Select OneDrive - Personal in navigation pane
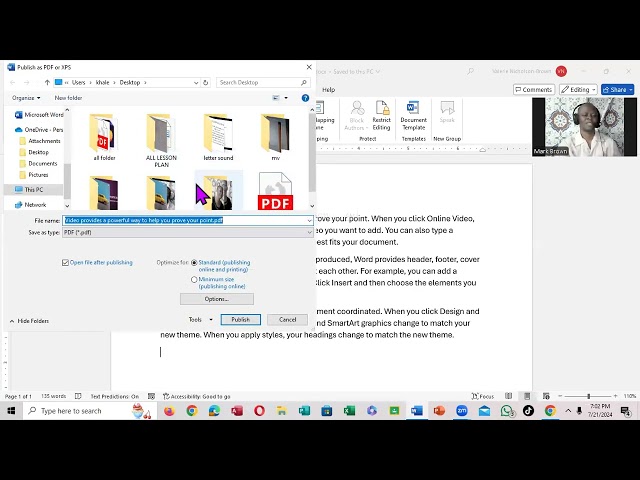640x480 pixels. point(39,130)
